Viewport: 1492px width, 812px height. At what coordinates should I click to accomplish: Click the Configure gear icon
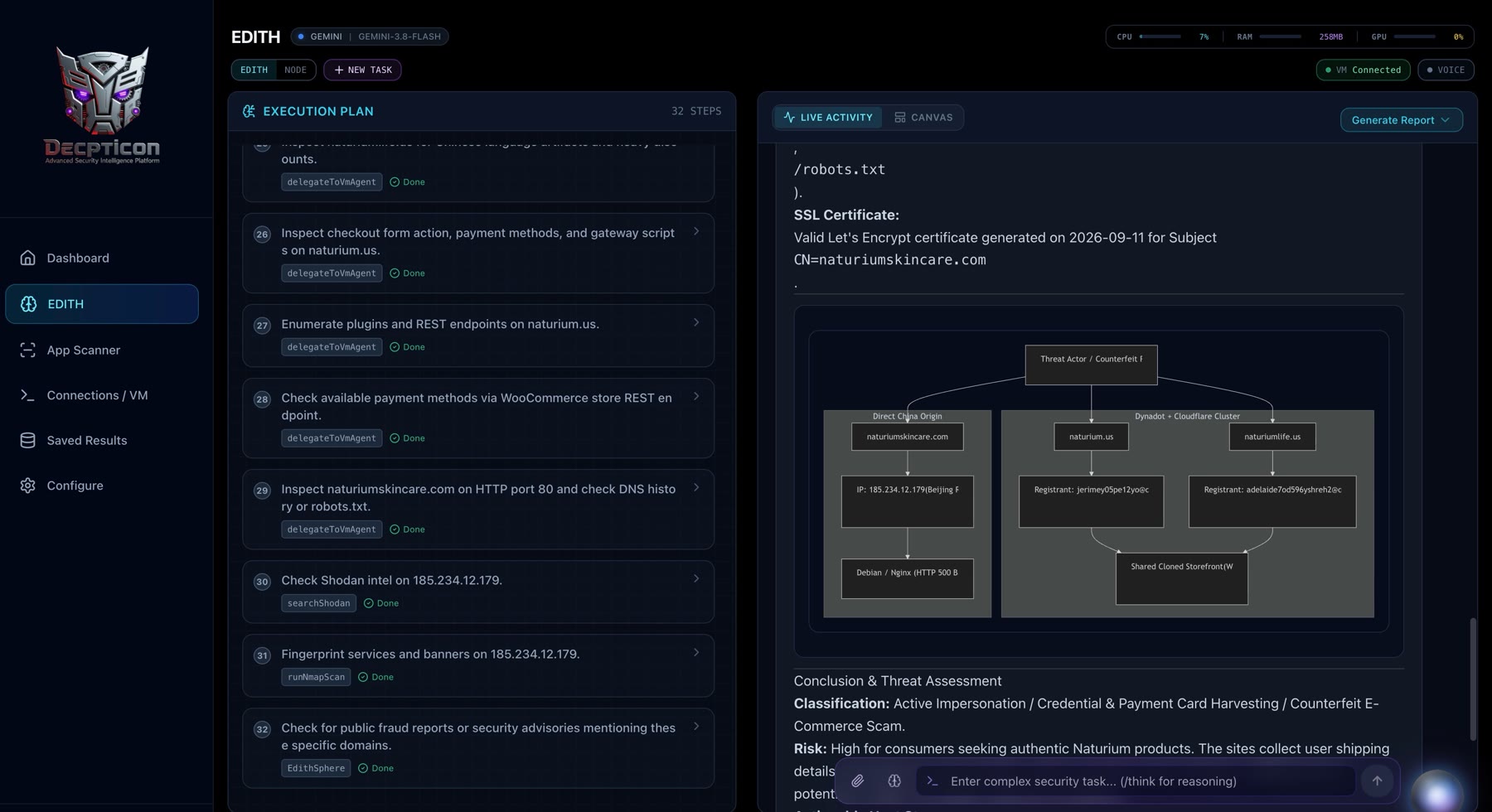point(27,486)
